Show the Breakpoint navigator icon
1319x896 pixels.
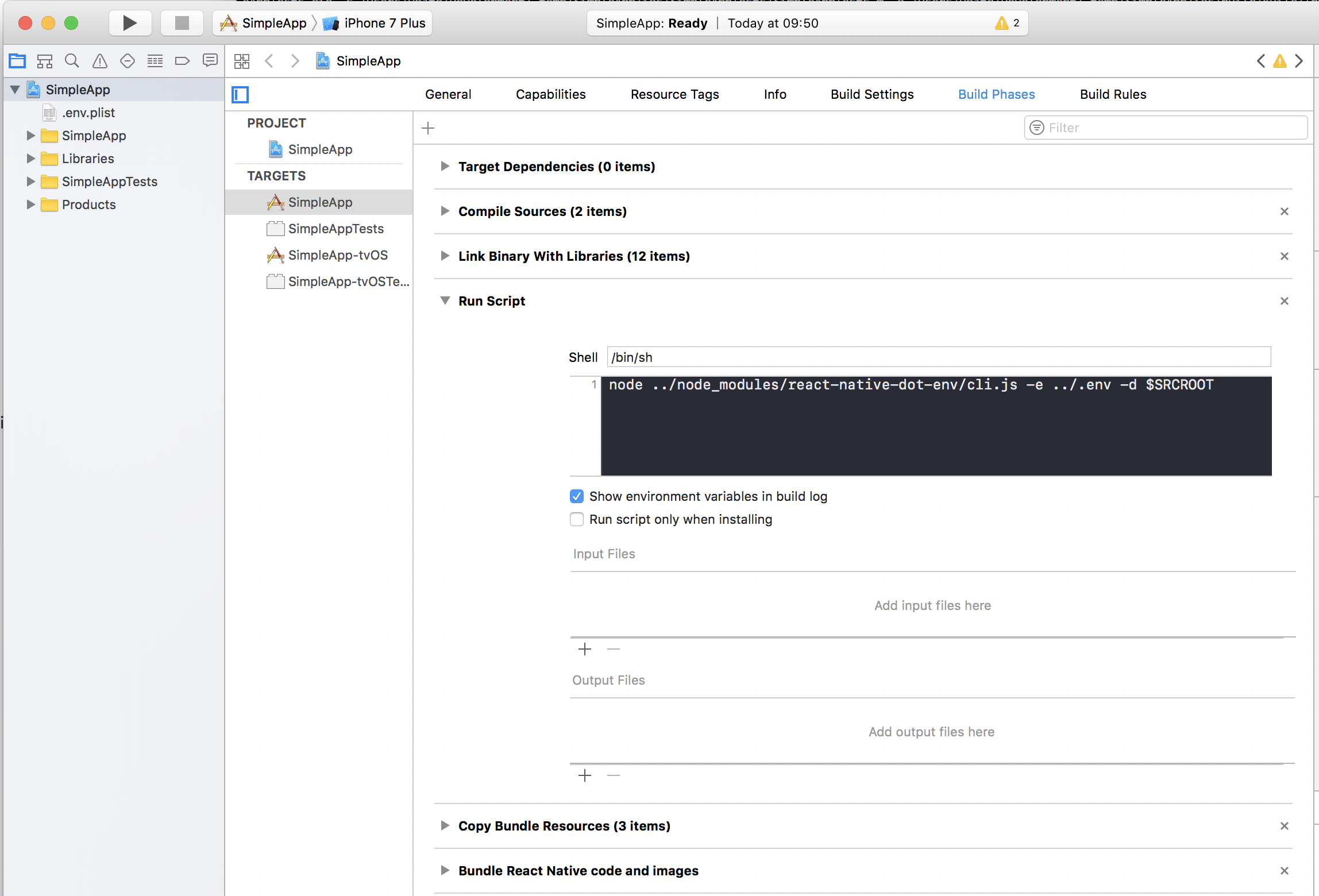click(x=182, y=61)
